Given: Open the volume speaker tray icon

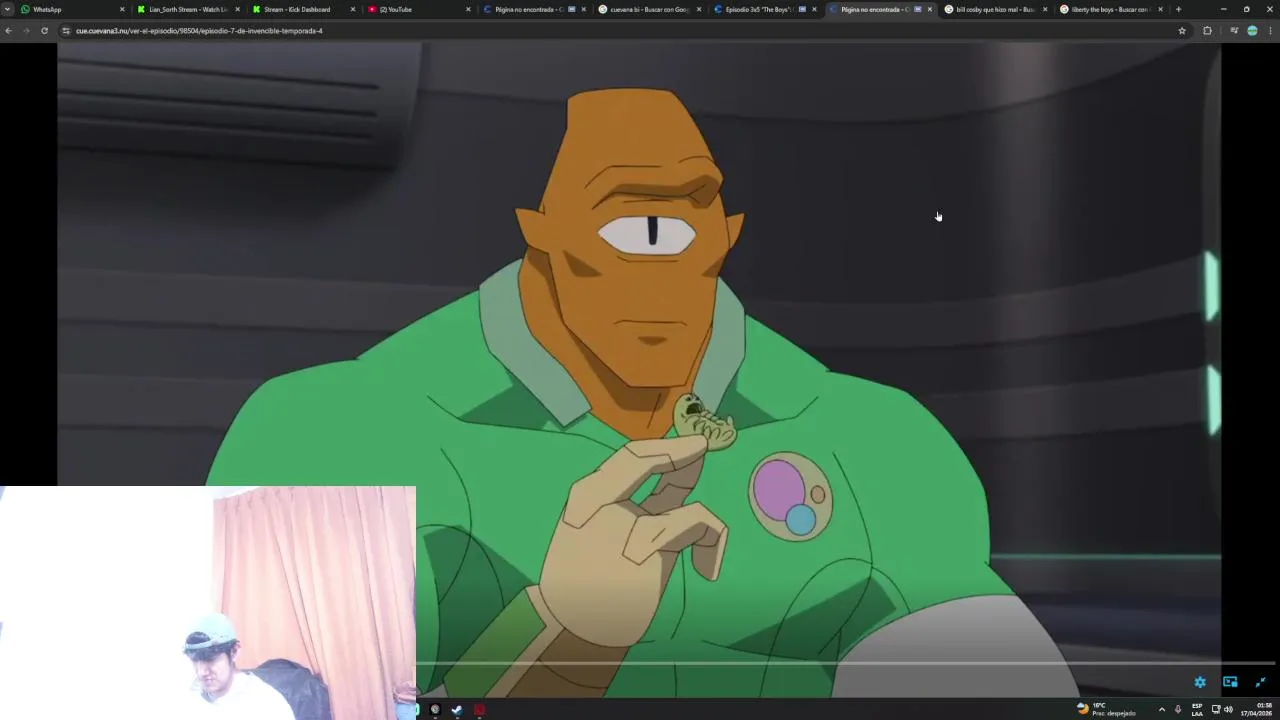Looking at the screenshot, I should pyautogui.click(x=1228, y=709).
